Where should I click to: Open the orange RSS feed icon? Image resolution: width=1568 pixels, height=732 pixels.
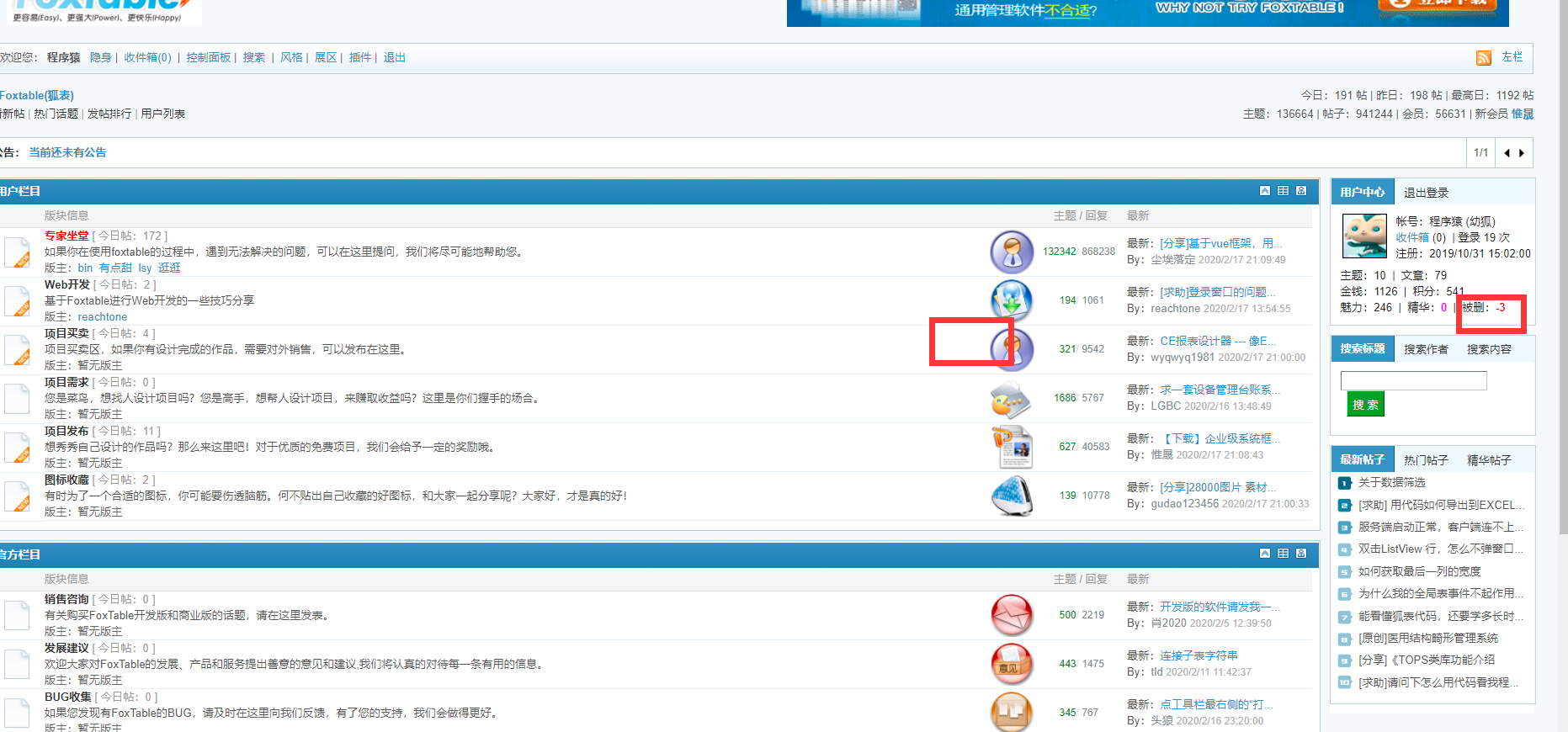tap(1483, 58)
